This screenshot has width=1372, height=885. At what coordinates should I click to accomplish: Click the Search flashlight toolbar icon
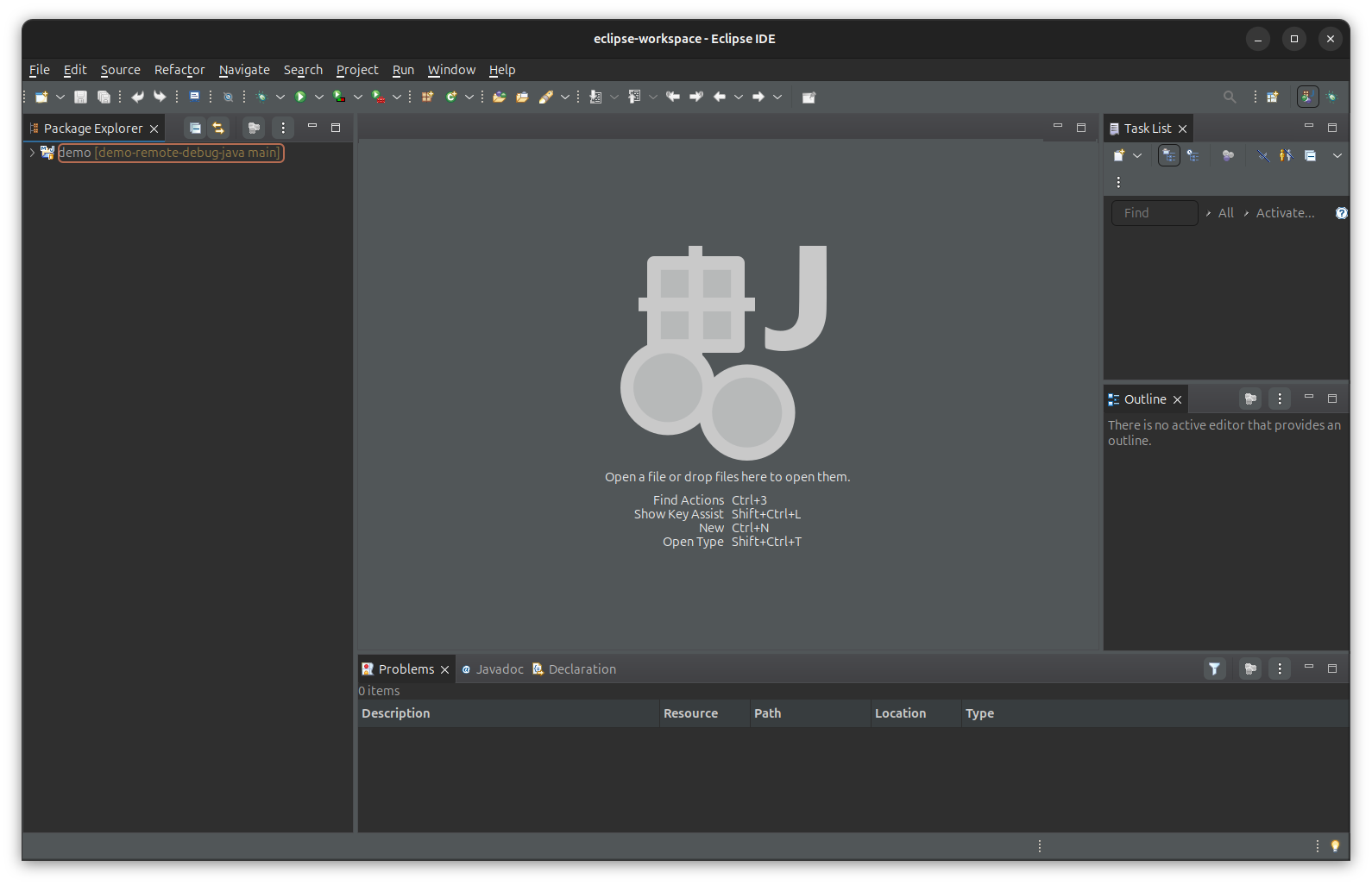click(x=545, y=97)
